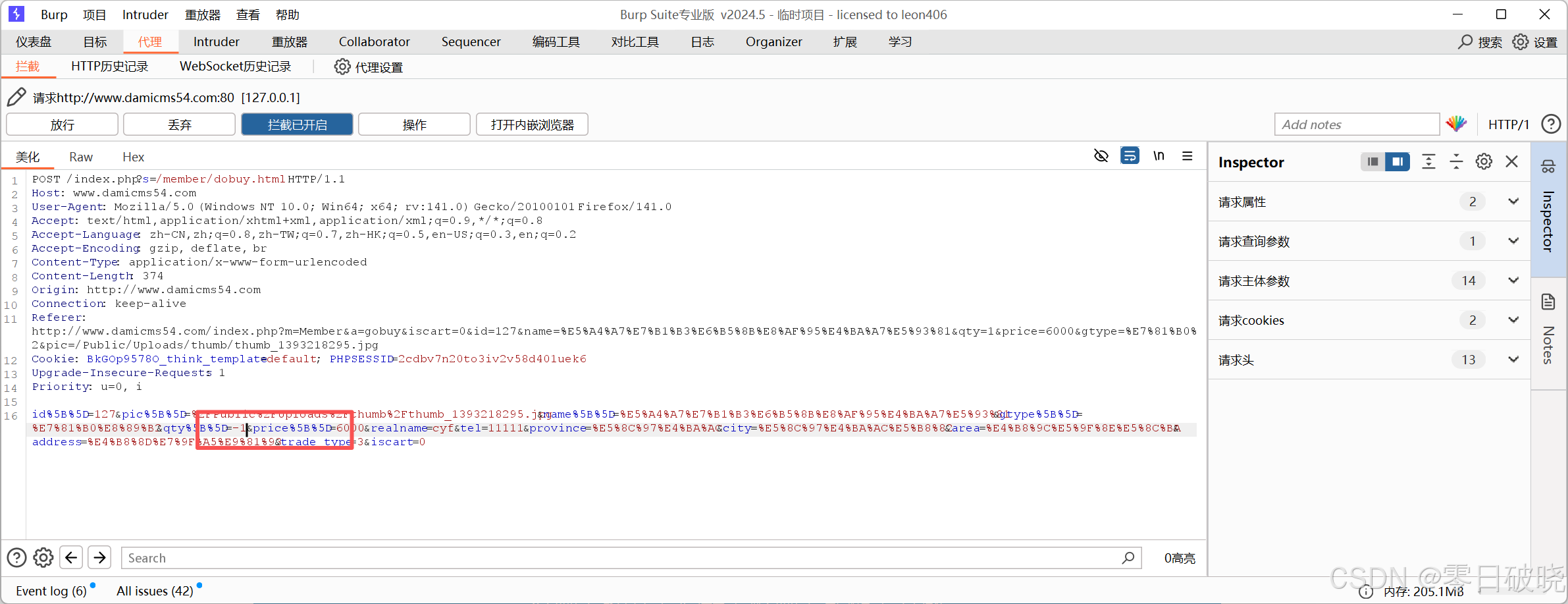The image size is (1568, 604).
Task: Click the Add notes field
Action: click(x=1357, y=124)
